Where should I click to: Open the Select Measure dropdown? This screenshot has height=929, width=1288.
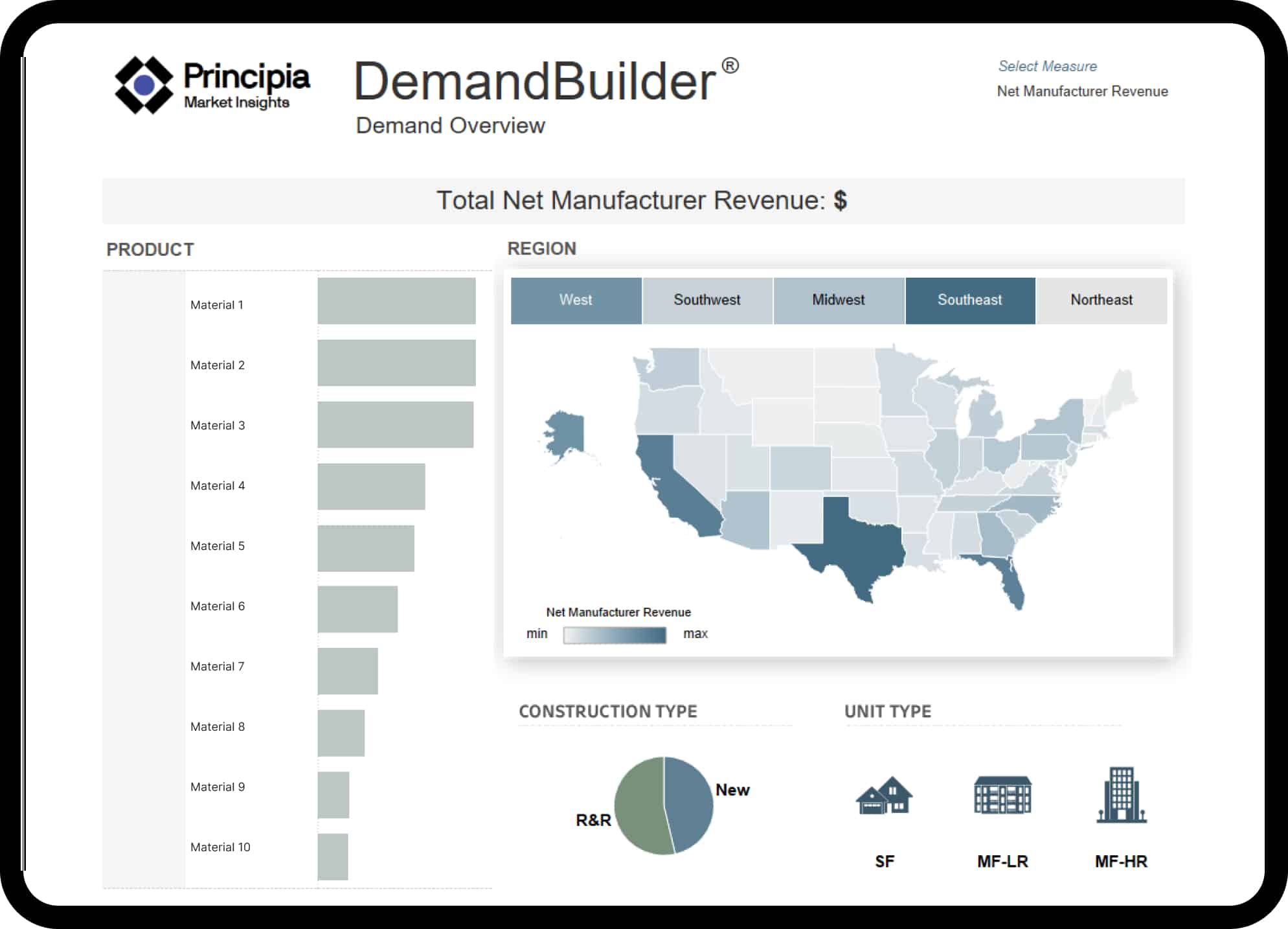coord(1046,66)
